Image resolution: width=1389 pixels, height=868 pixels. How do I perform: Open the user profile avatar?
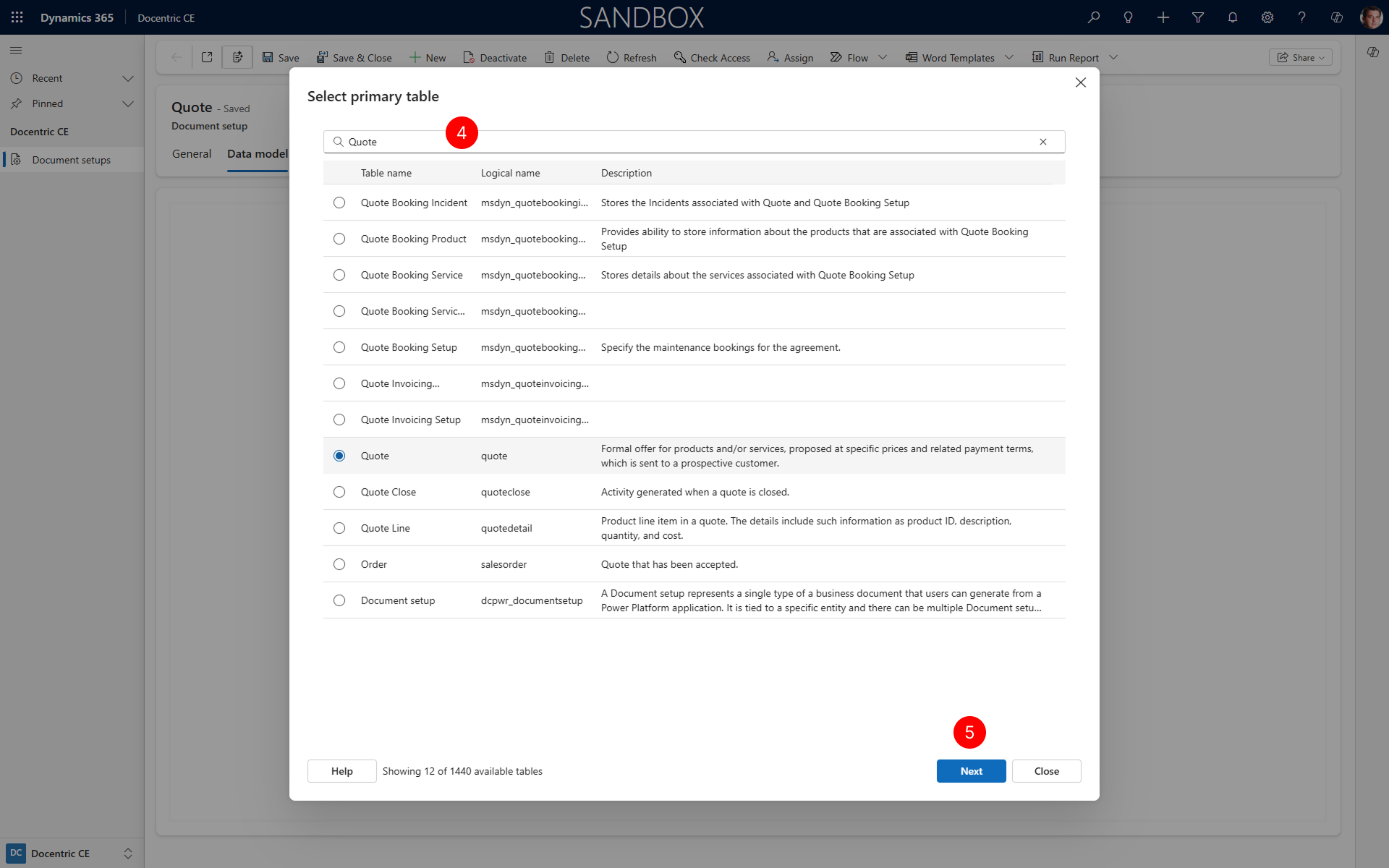pos(1371,17)
